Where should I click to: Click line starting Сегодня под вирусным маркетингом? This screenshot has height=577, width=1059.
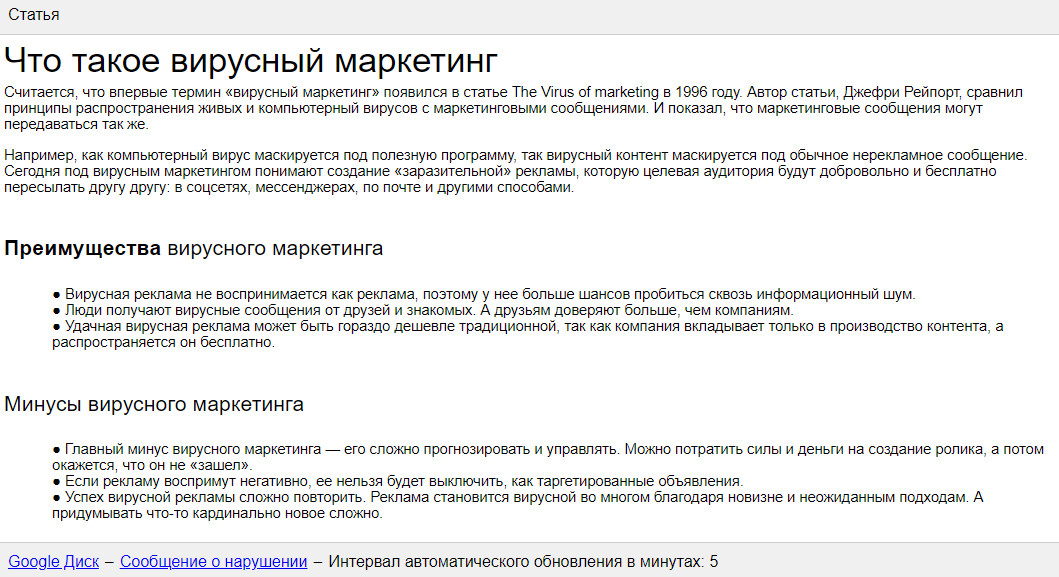coord(500,171)
